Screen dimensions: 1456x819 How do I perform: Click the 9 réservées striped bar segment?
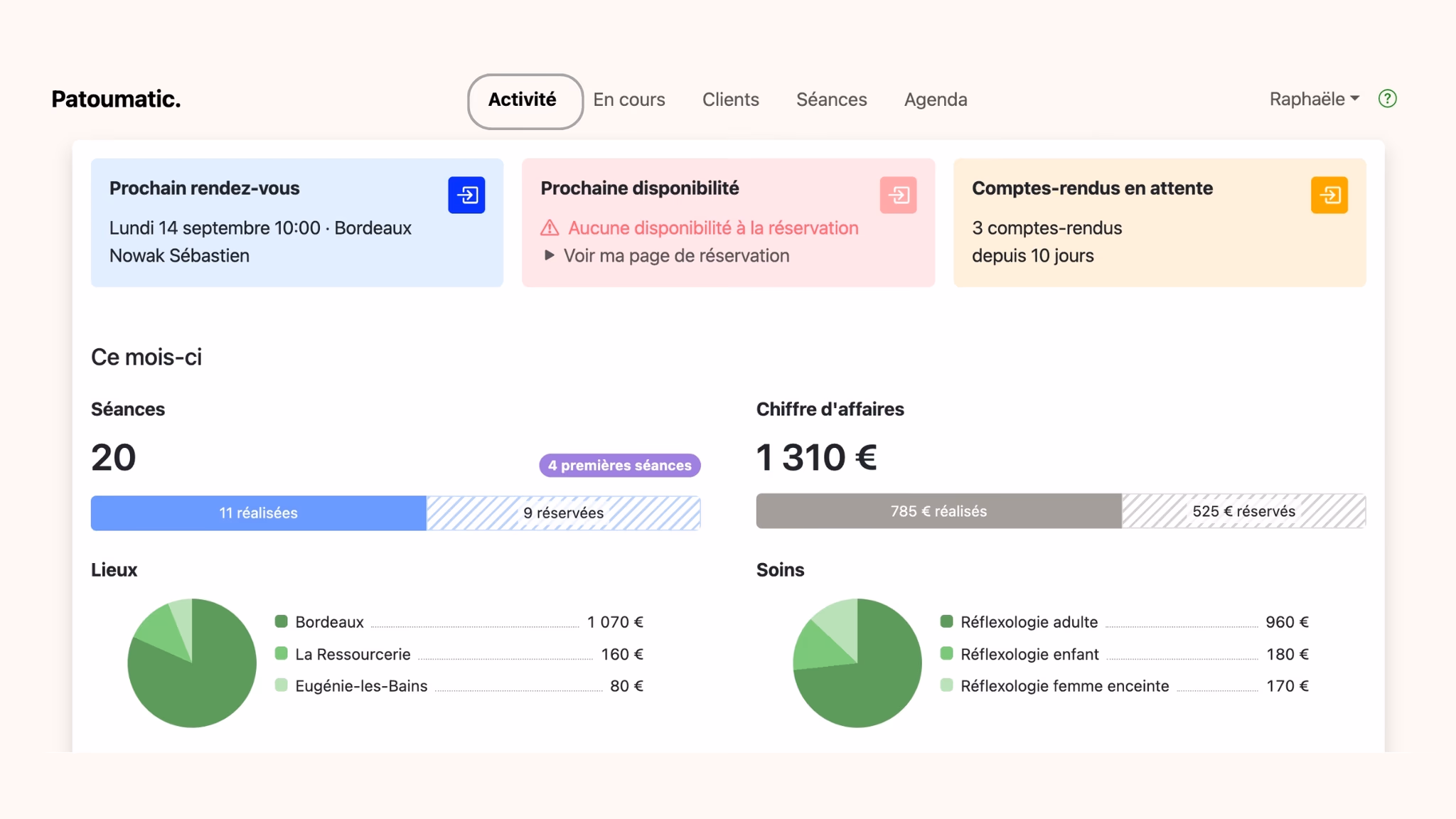tap(564, 513)
